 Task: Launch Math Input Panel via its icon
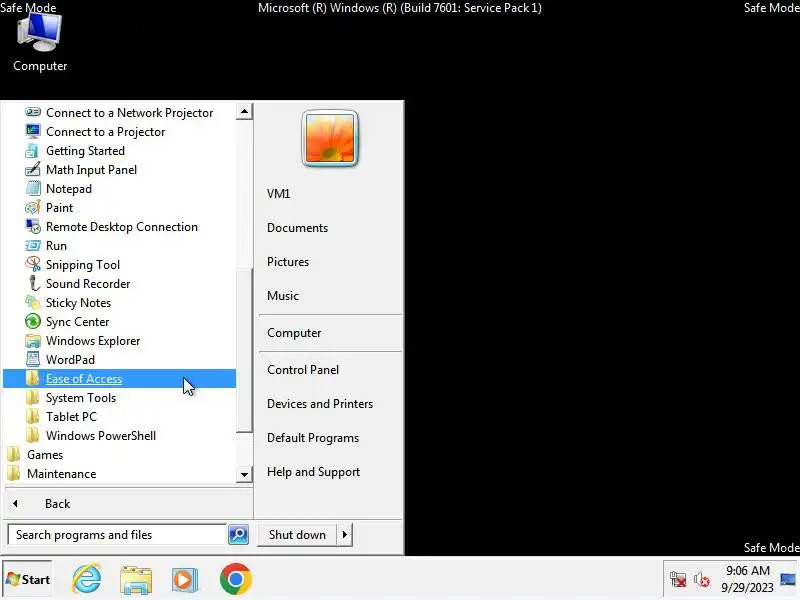[x=33, y=169]
